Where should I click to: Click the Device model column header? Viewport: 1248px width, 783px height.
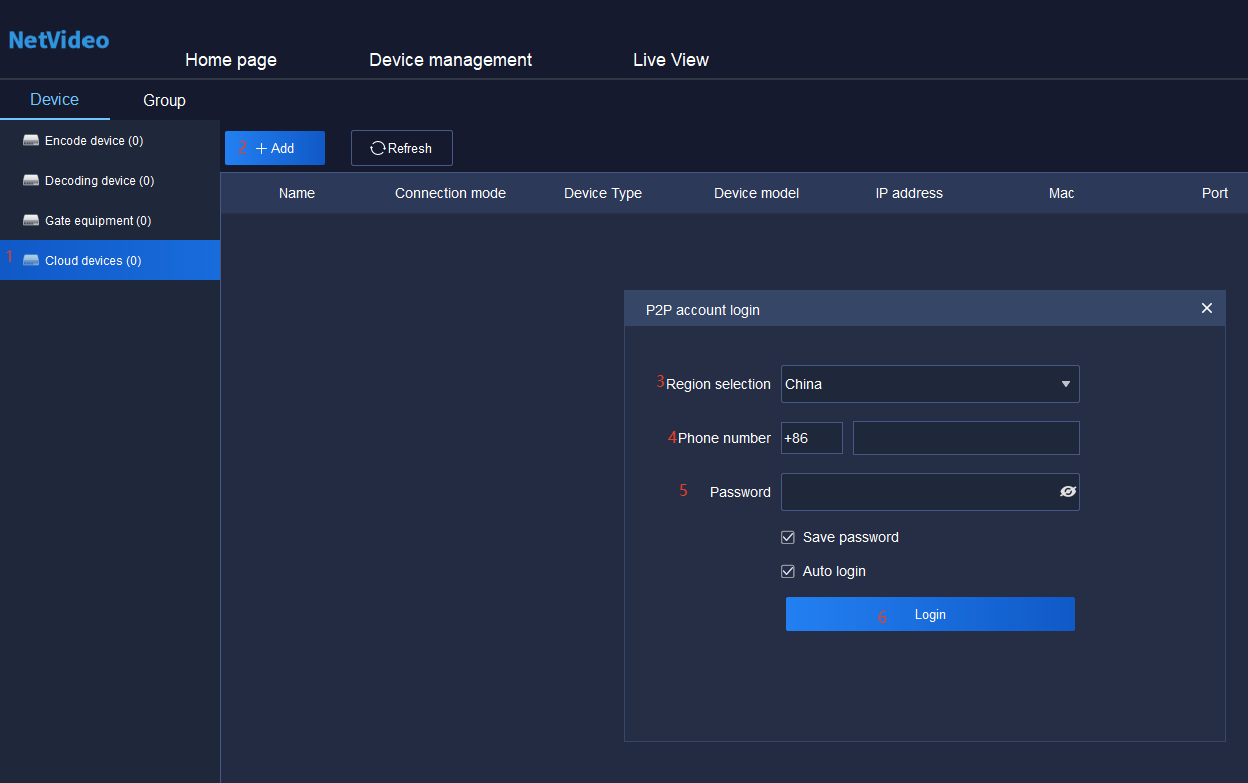757,193
